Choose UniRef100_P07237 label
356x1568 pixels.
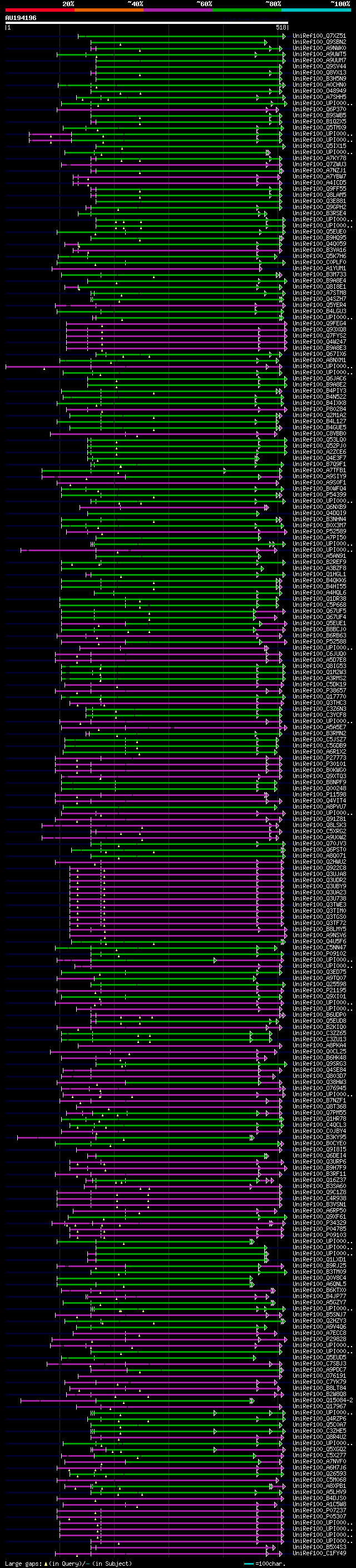[319, 1510]
